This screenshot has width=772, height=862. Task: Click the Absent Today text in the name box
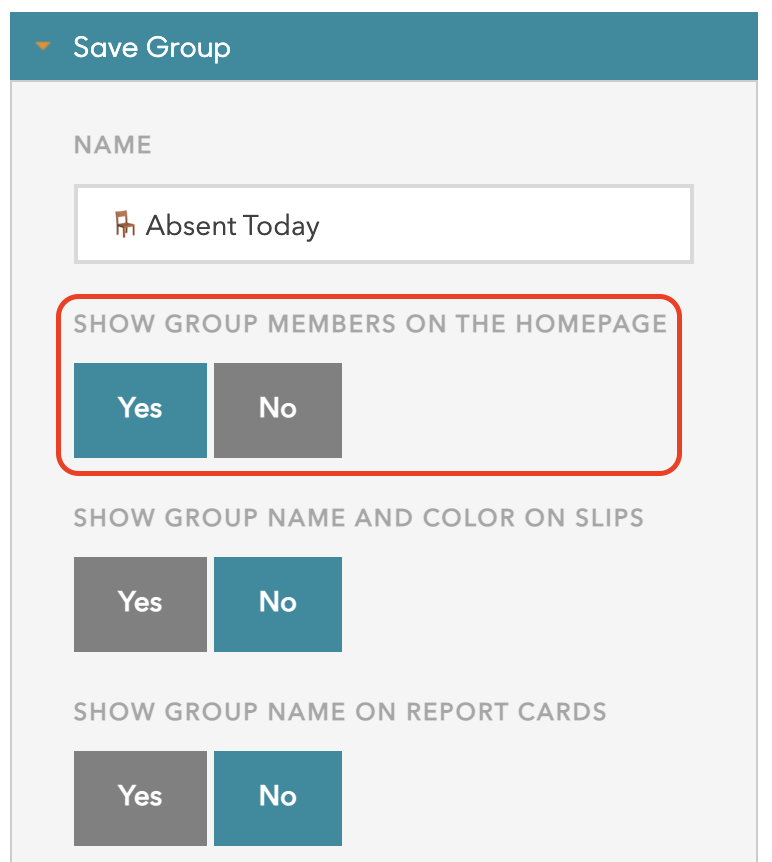click(x=232, y=225)
